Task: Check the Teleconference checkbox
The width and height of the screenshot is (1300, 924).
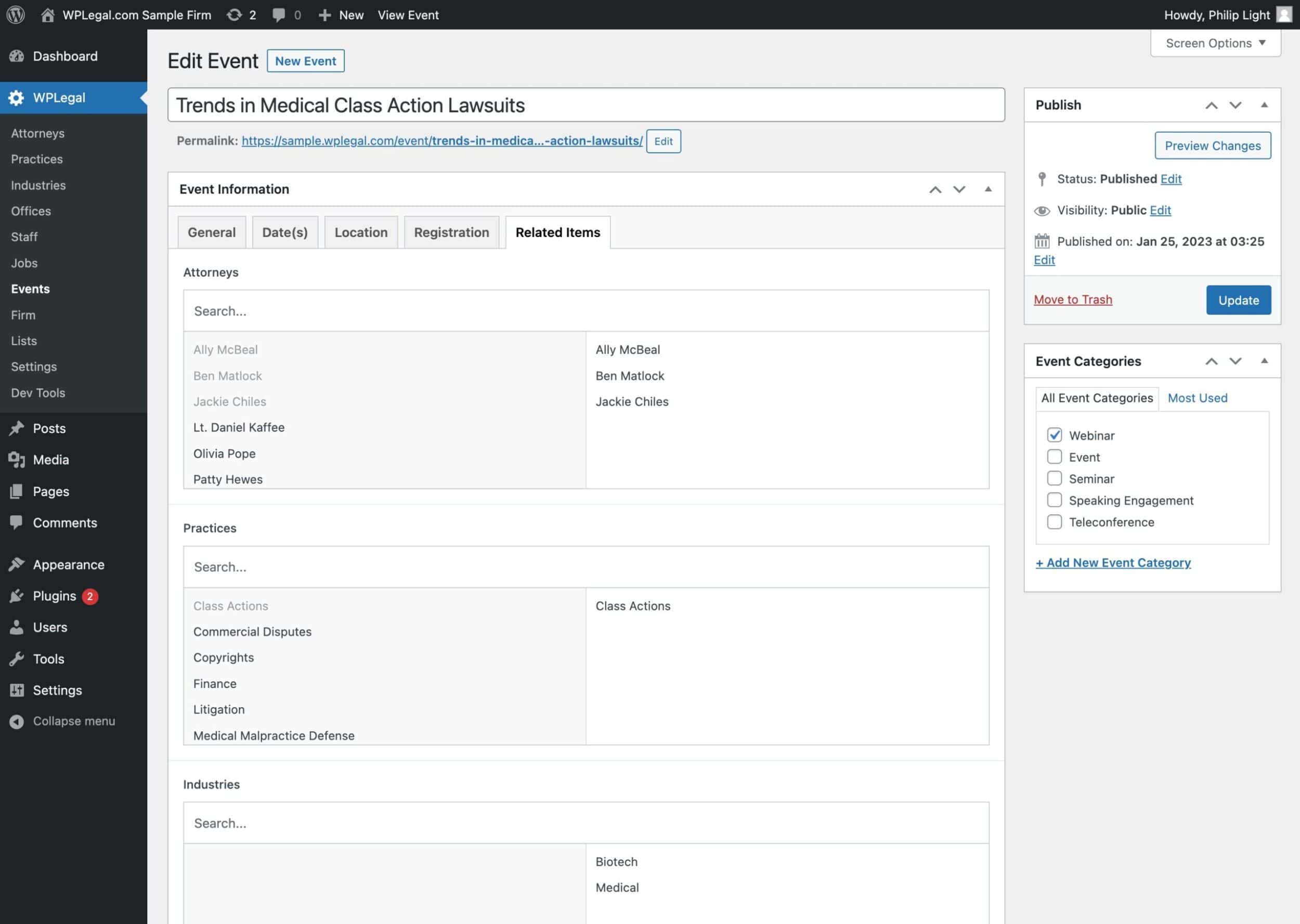Action: click(x=1054, y=522)
